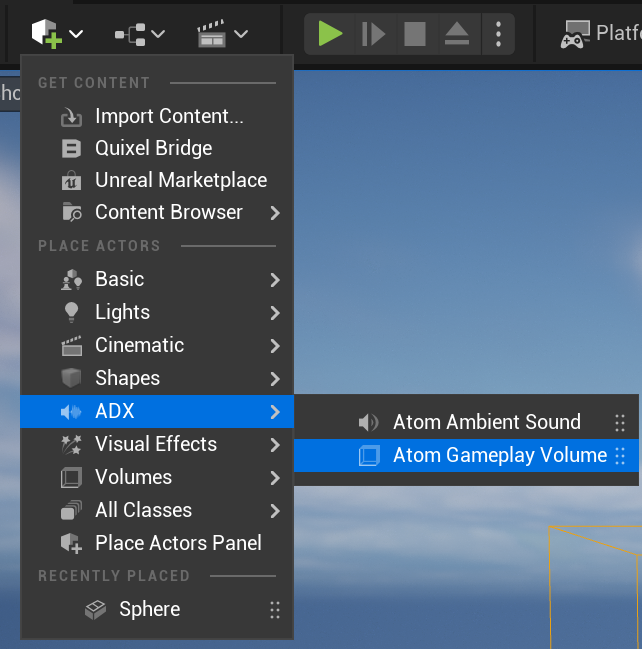Screen dimensions: 642x649
Task: Click the Quickly Add to Project cube icon
Action: 47,33
